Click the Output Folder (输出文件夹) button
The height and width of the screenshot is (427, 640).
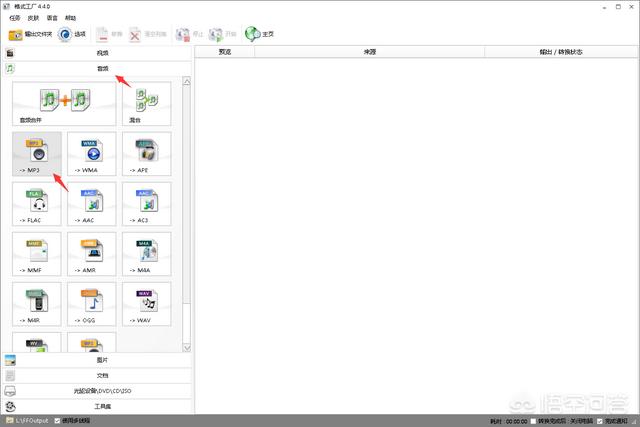point(31,34)
